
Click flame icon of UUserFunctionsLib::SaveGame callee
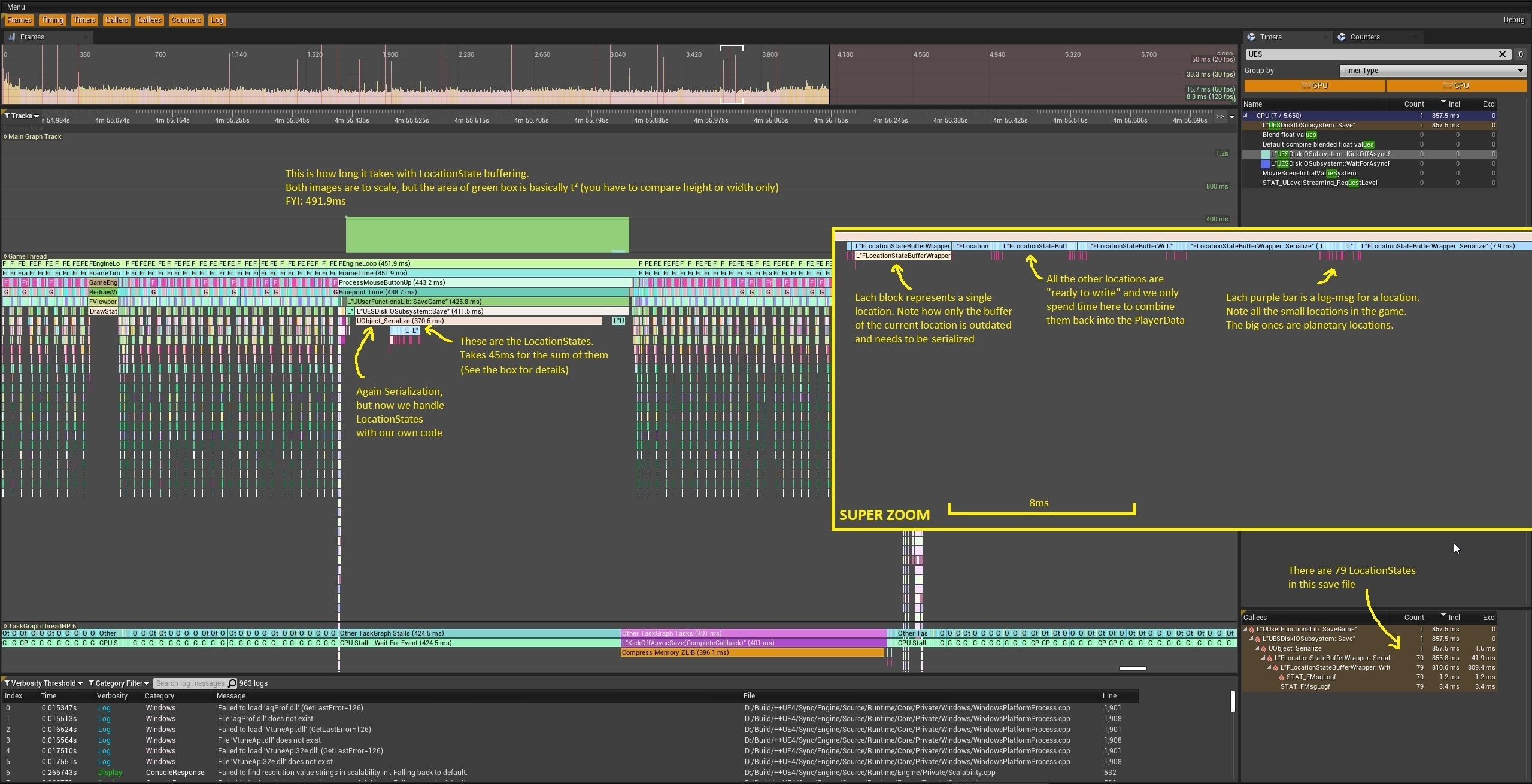point(1252,630)
